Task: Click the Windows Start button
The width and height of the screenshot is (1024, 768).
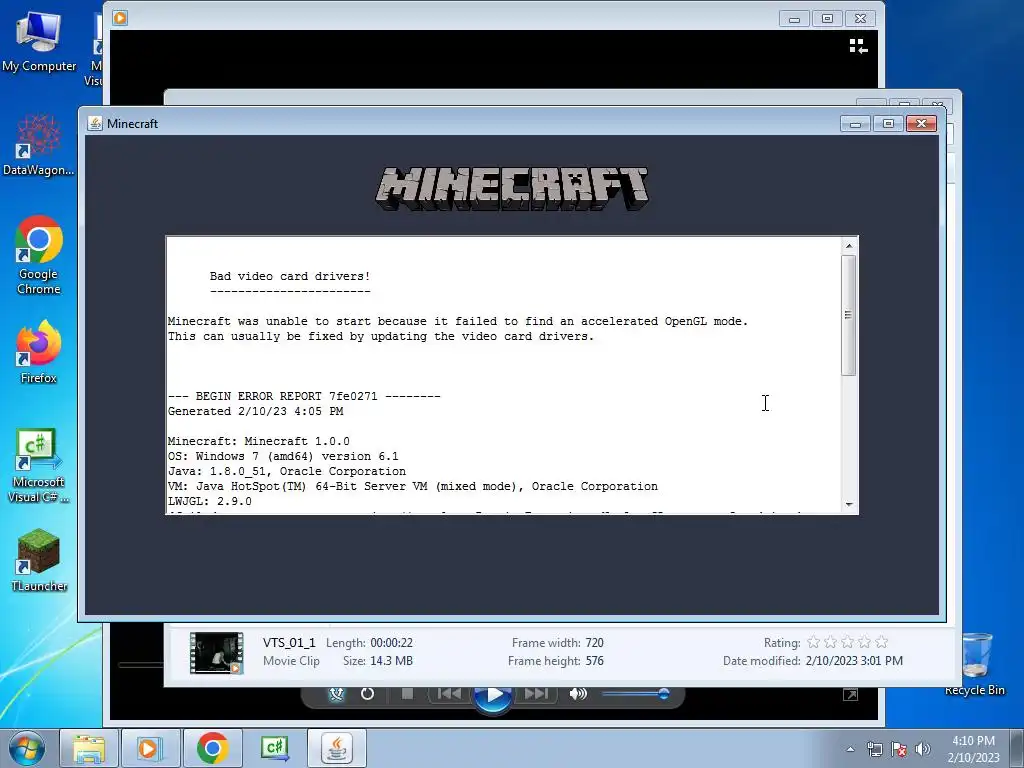Action: click(27, 748)
